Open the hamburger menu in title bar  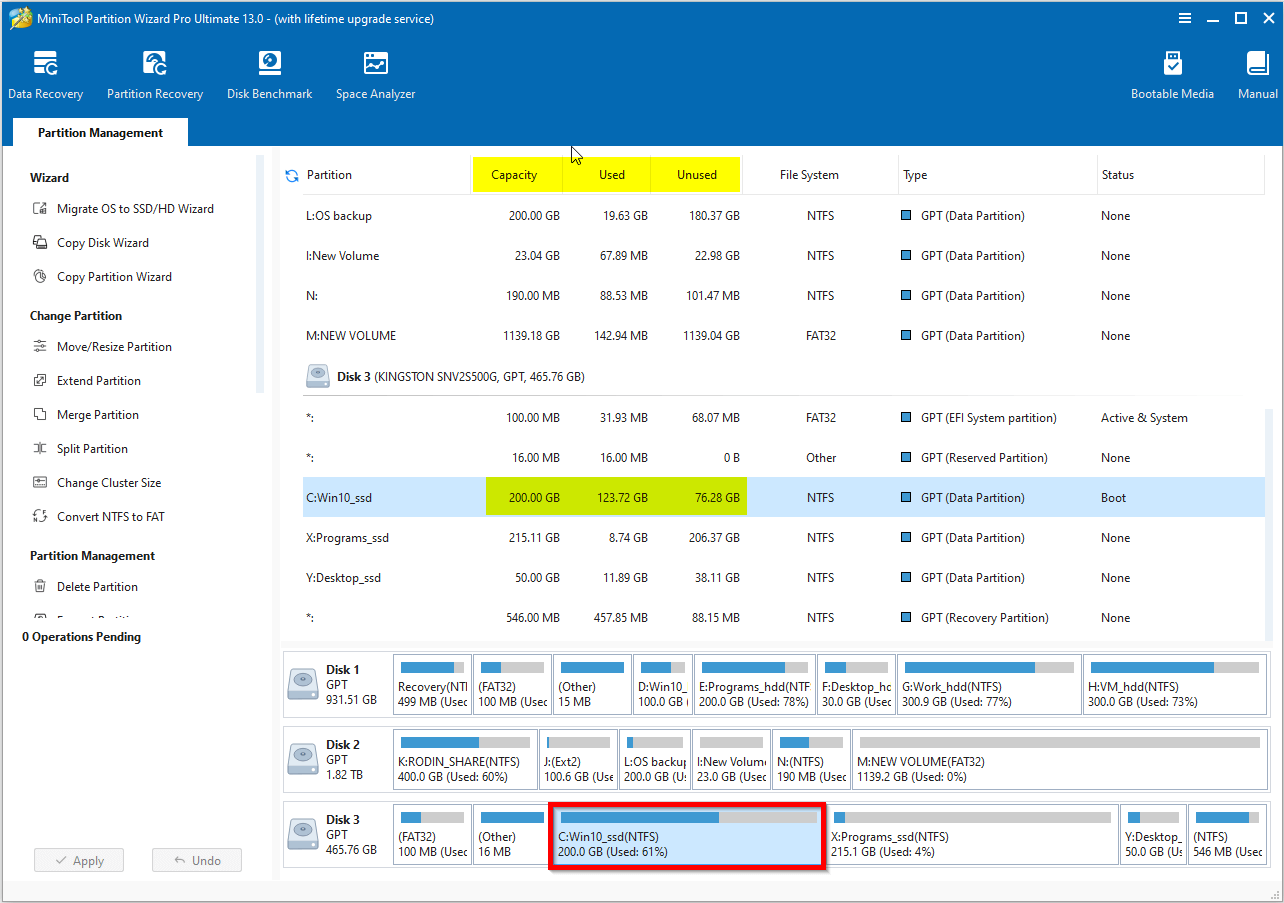[1185, 18]
